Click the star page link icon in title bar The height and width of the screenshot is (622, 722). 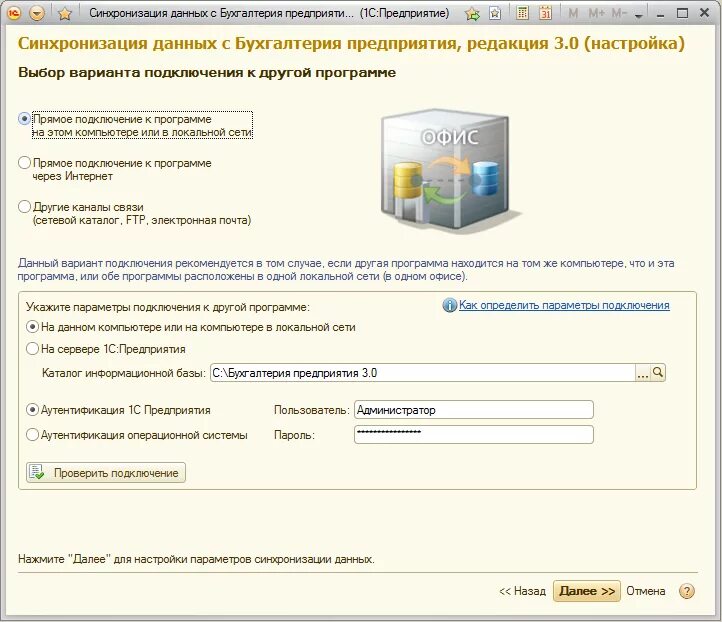[495, 13]
